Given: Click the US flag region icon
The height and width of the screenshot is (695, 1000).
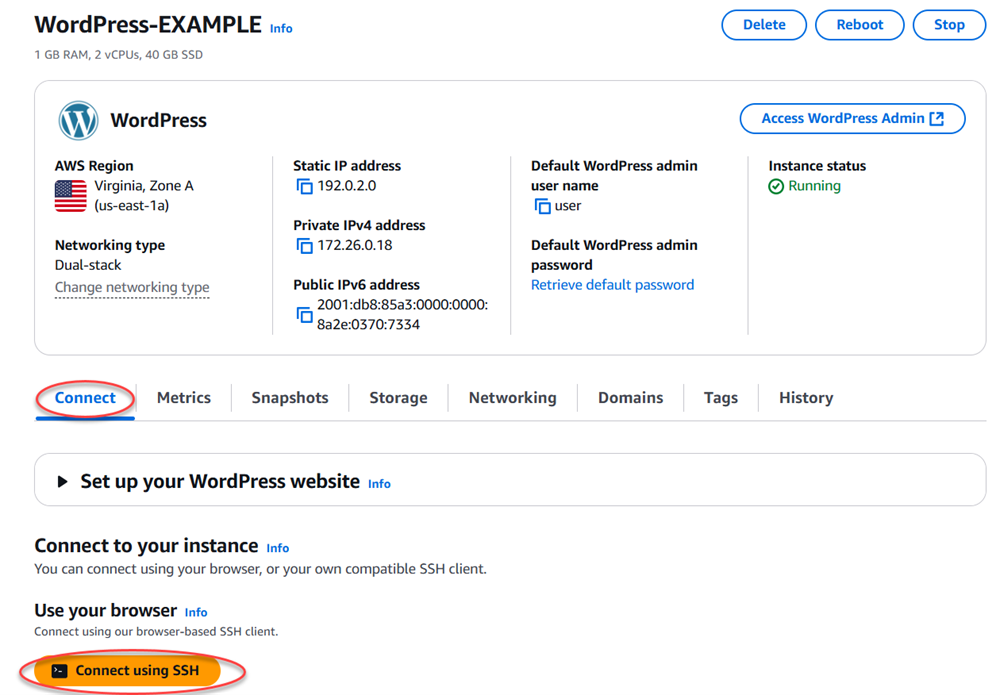Looking at the screenshot, I should 70,195.
